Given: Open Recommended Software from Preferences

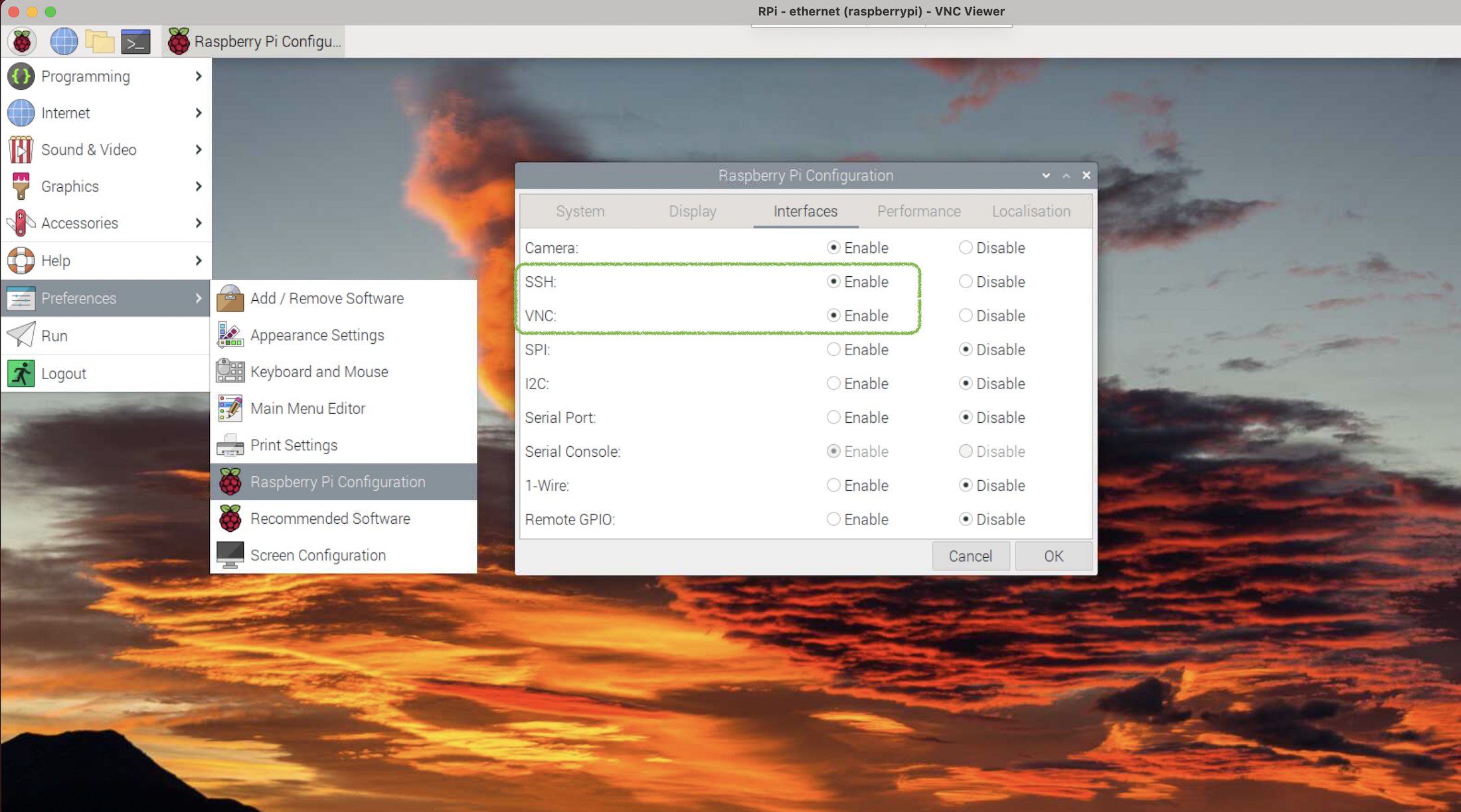Looking at the screenshot, I should (x=344, y=519).
